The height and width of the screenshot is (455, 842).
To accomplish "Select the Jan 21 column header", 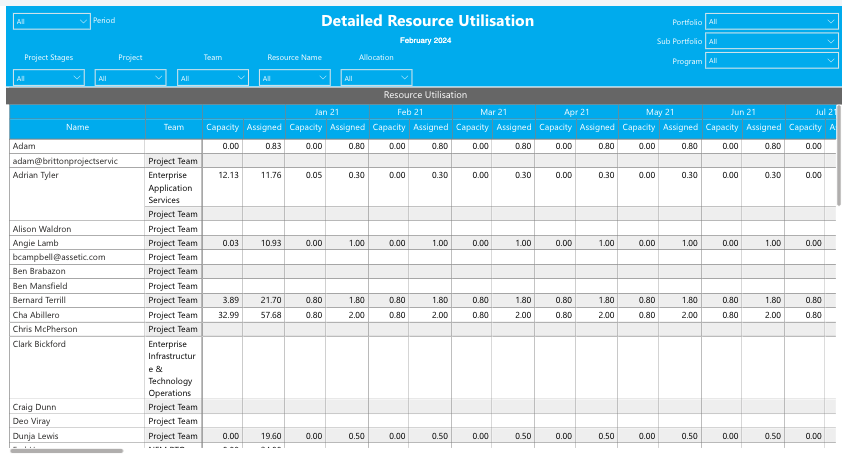I will point(326,112).
